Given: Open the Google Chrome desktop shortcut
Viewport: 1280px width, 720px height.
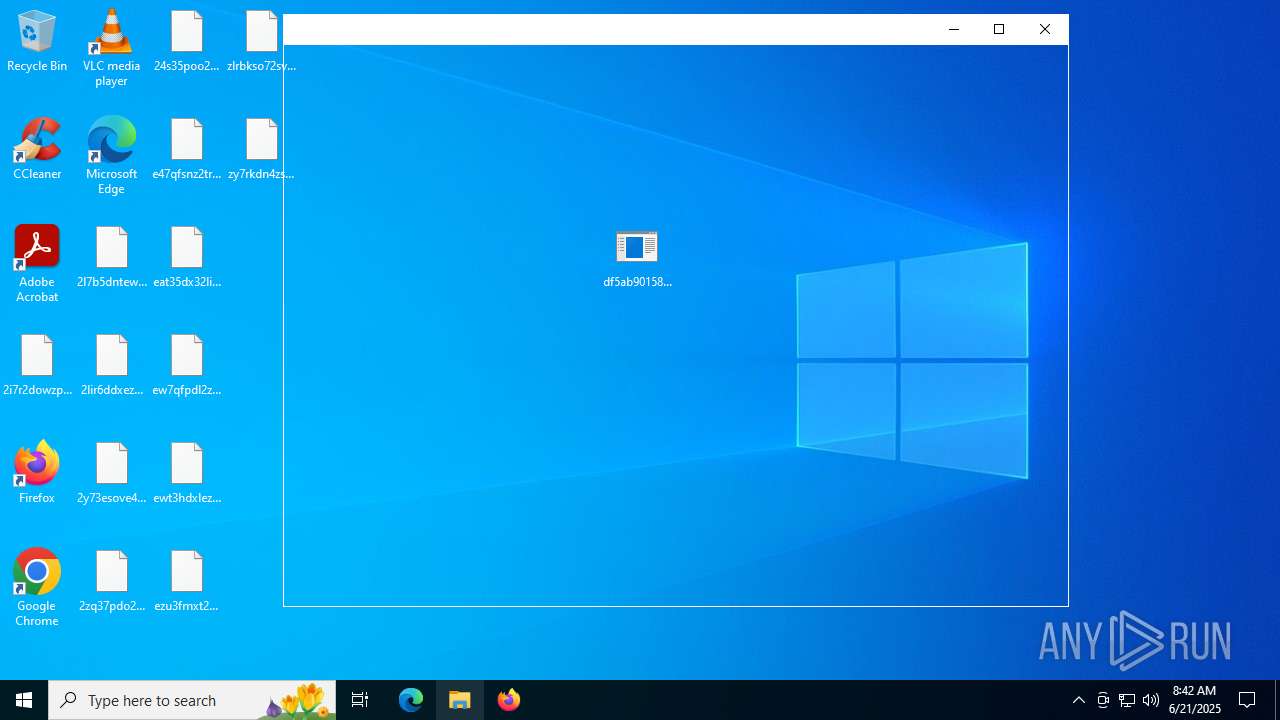Looking at the screenshot, I should (37, 588).
